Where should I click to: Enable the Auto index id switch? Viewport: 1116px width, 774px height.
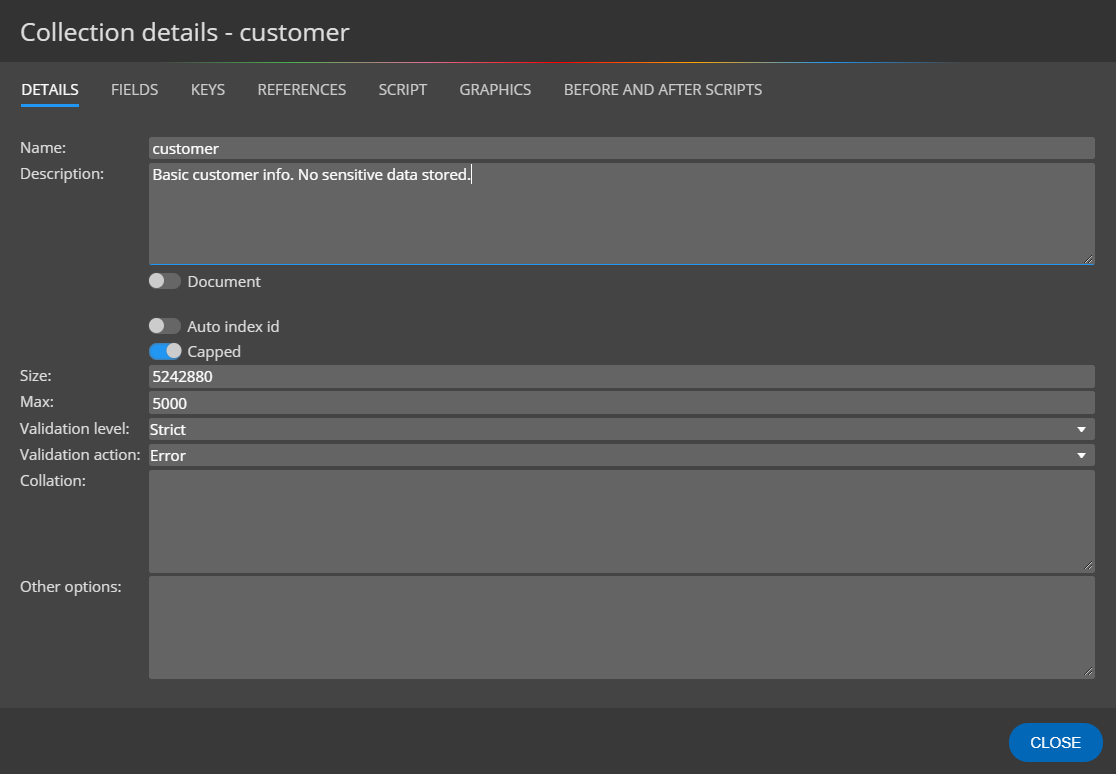pyautogui.click(x=164, y=326)
